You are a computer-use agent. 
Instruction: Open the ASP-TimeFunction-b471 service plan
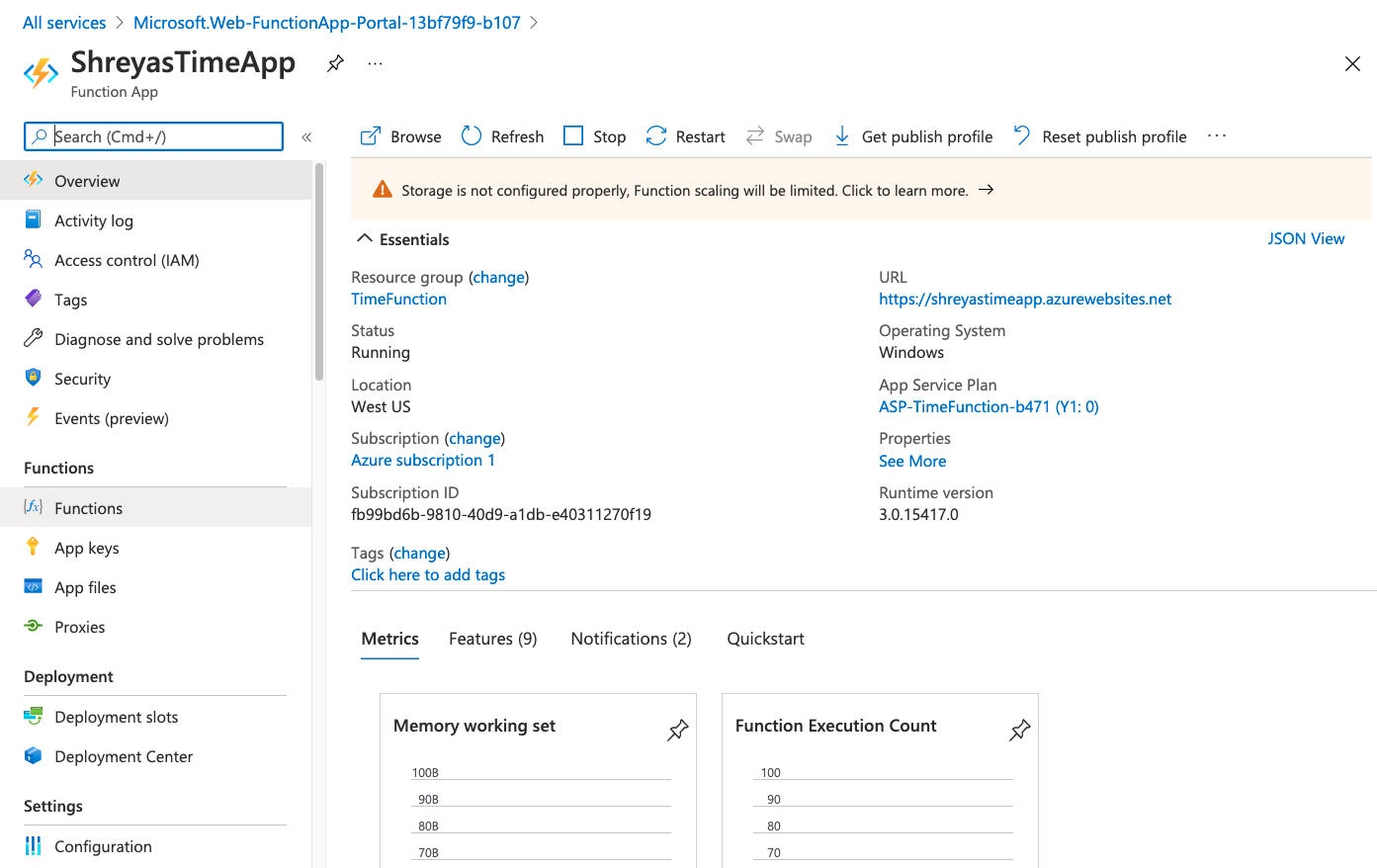(x=989, y=406)
